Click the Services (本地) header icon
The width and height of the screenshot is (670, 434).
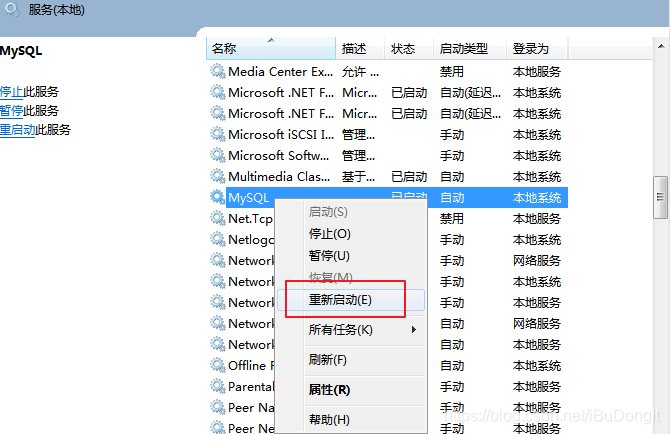coord(12,9)
